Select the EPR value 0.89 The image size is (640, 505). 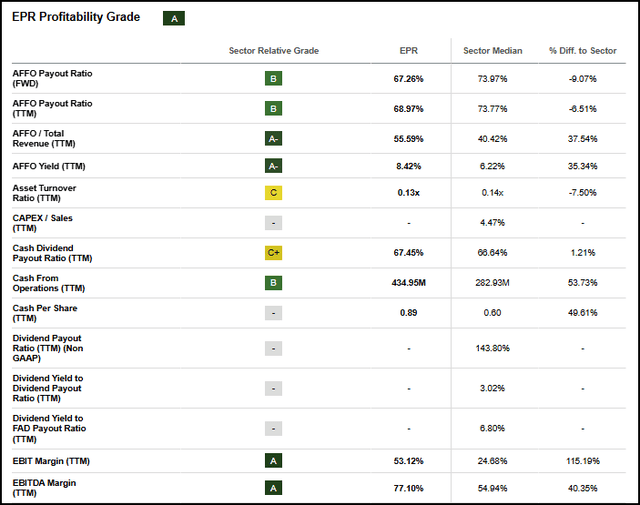409,313
